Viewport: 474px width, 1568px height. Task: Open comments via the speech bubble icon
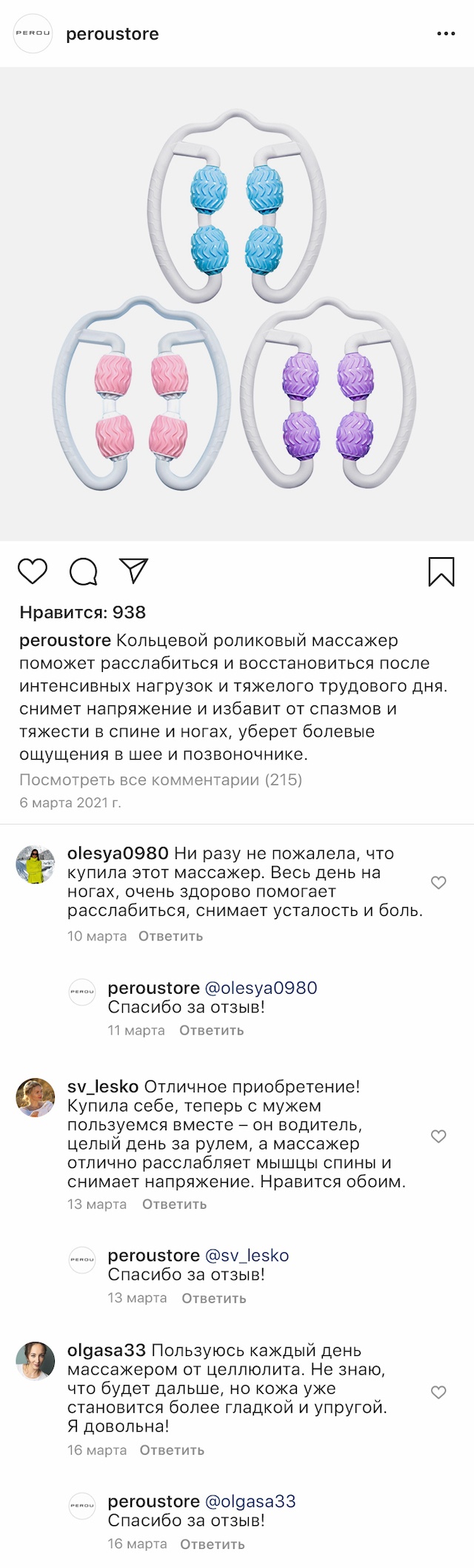[x=84, y=571]
